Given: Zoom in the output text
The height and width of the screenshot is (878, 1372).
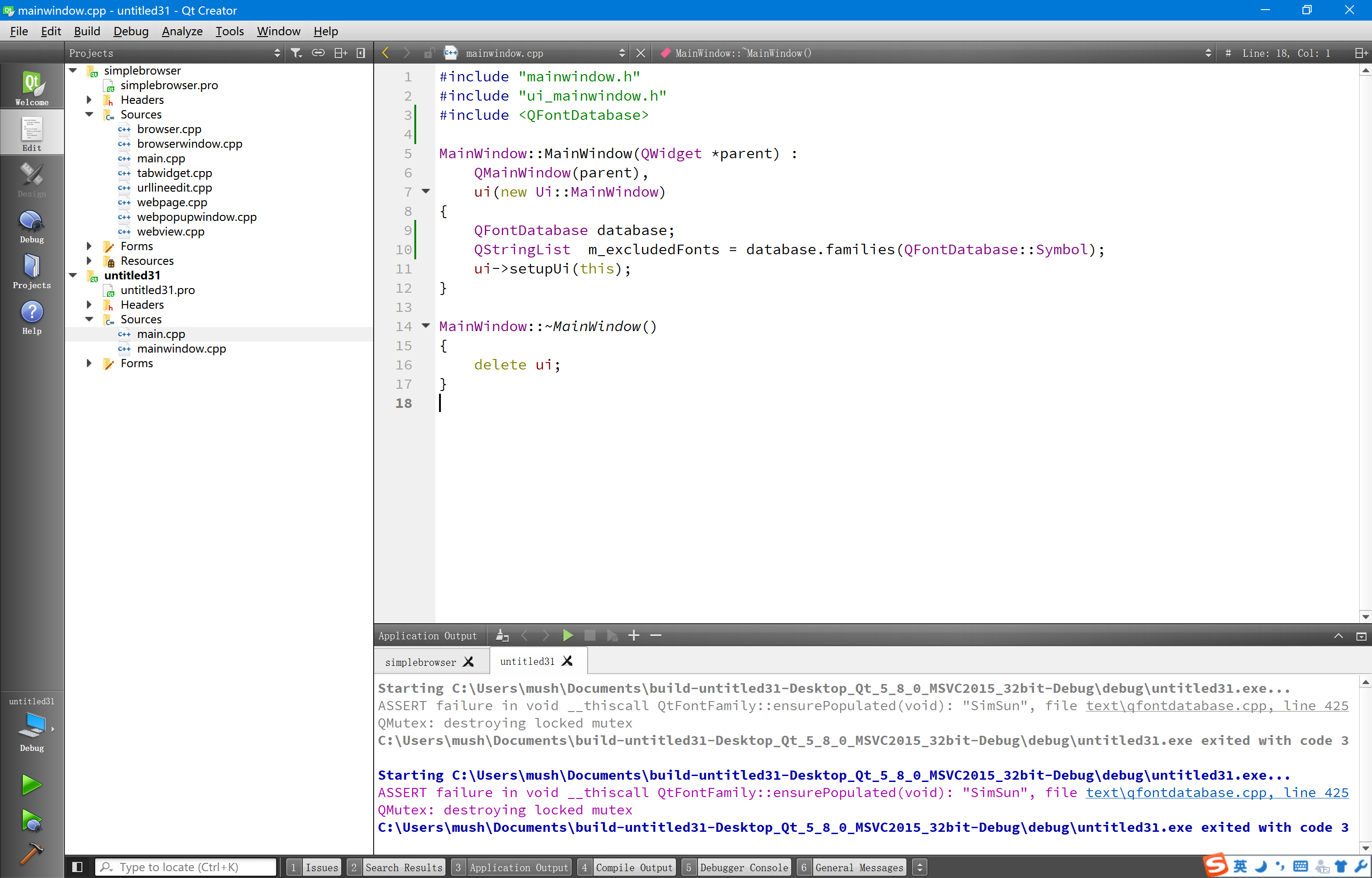Looking at the screenshot, I should [x=633, y=635].
